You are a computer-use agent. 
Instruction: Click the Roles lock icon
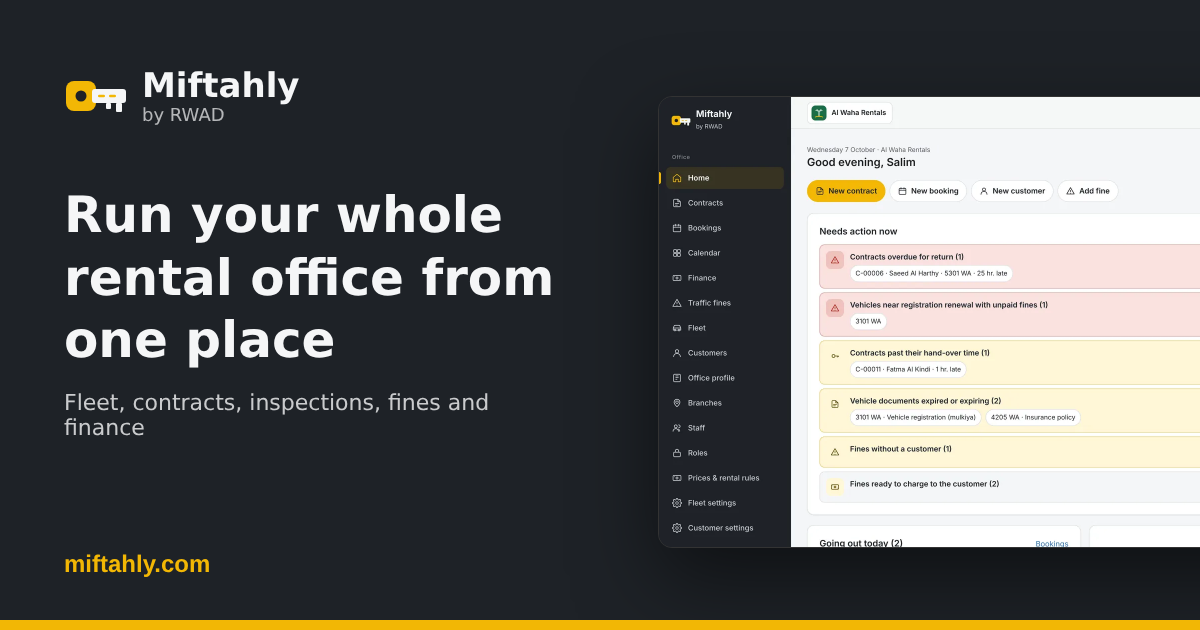point(677,453)
